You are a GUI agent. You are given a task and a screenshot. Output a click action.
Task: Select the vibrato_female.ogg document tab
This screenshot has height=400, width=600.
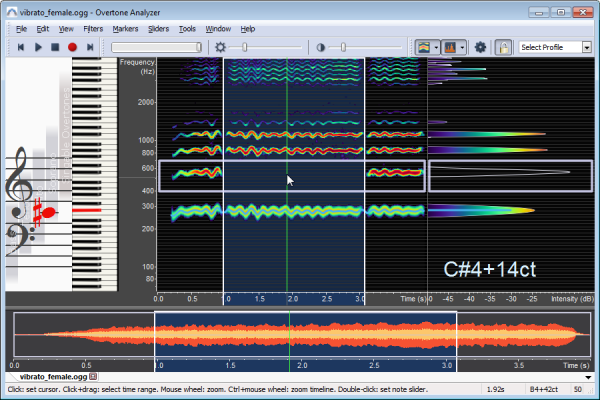[x=53, y=377]
